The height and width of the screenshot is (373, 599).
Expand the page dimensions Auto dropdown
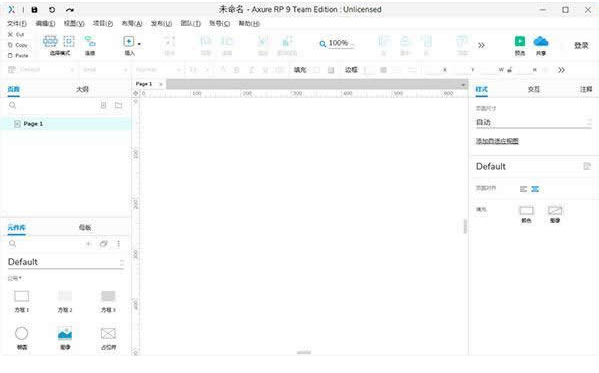coord(533,122)
